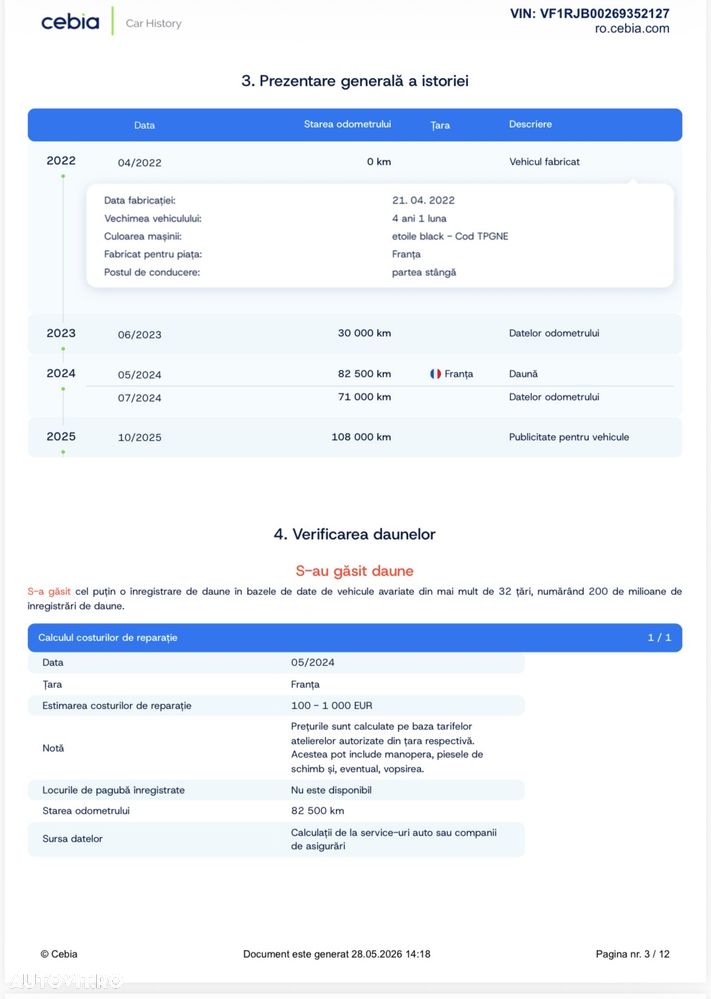Screen dimensions: 711x999
Task: Click the French flag icon beside Franța
Action: [436, 374]
